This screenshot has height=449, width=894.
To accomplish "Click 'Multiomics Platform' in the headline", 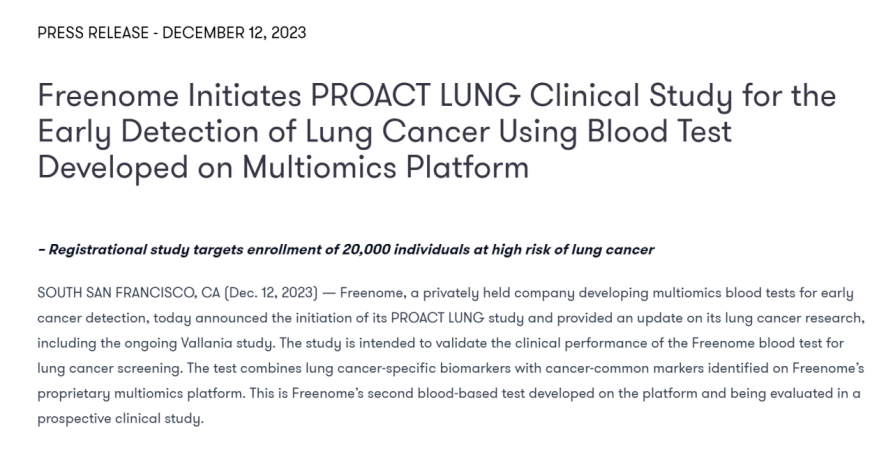I will (x=385, y=167).
